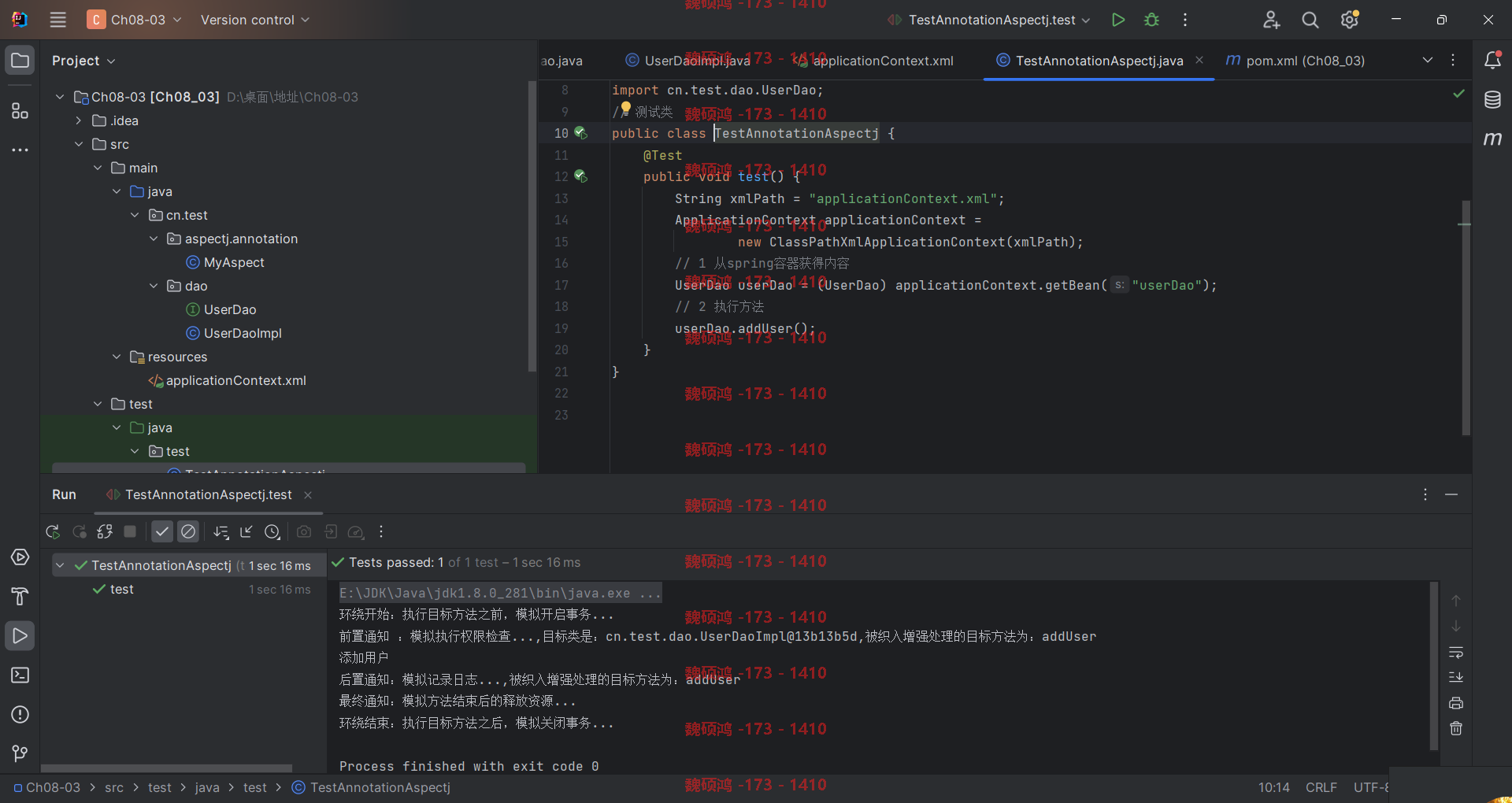Close the TestAnnotationAspectj.java tab

1199,60
